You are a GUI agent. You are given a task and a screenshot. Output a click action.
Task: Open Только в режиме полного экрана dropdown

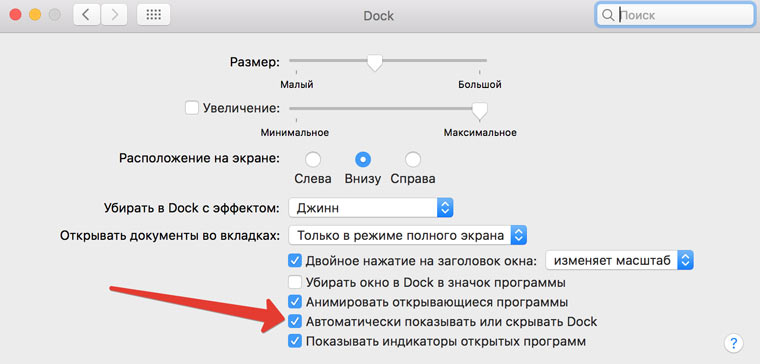pyautogui.click(x=408, y=236)
